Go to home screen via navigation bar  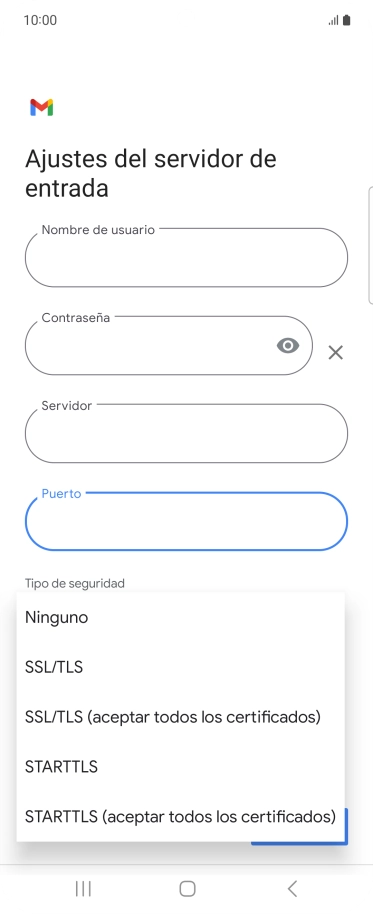coord(187,888)
